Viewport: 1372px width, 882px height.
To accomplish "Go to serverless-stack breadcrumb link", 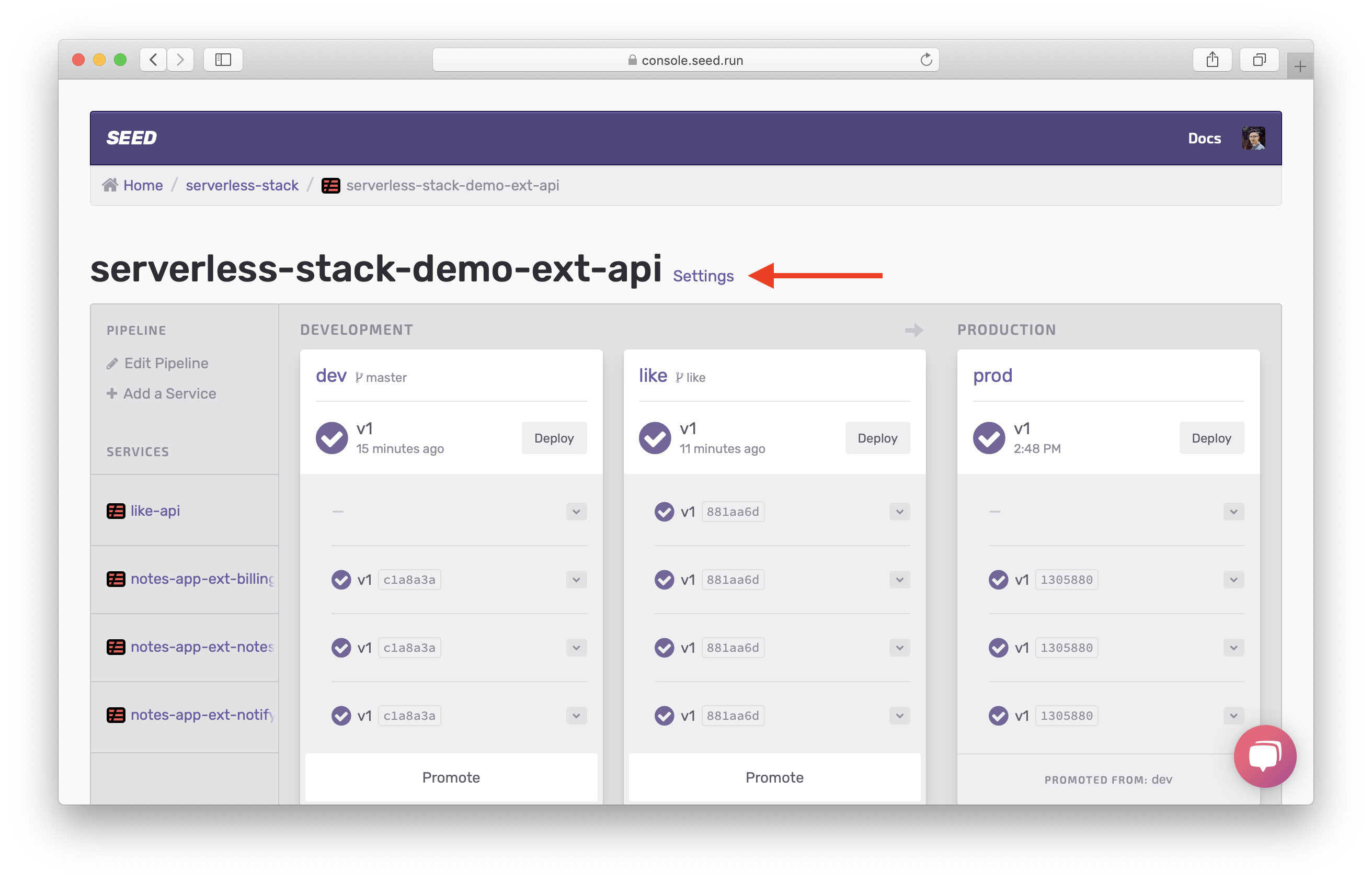I will click(x=242, y=185).
